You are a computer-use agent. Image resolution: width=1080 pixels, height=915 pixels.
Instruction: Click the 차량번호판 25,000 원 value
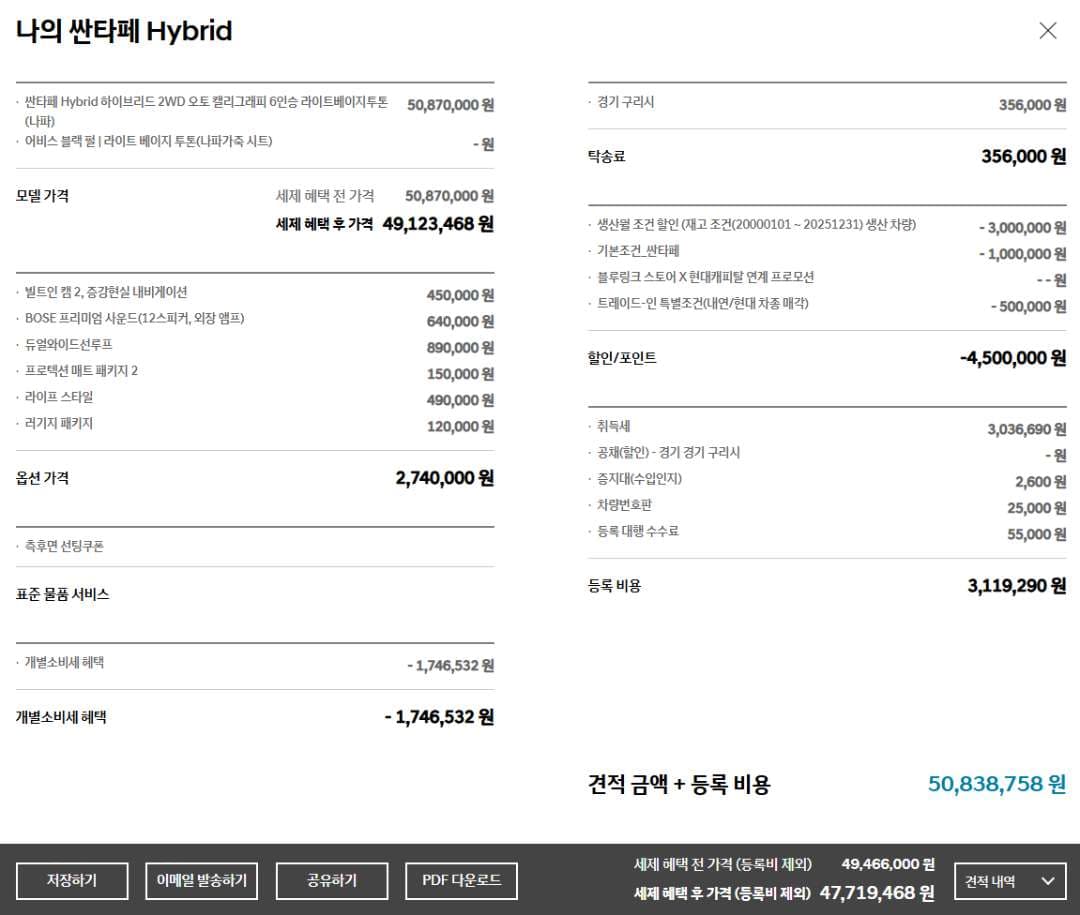[1037, 508]
